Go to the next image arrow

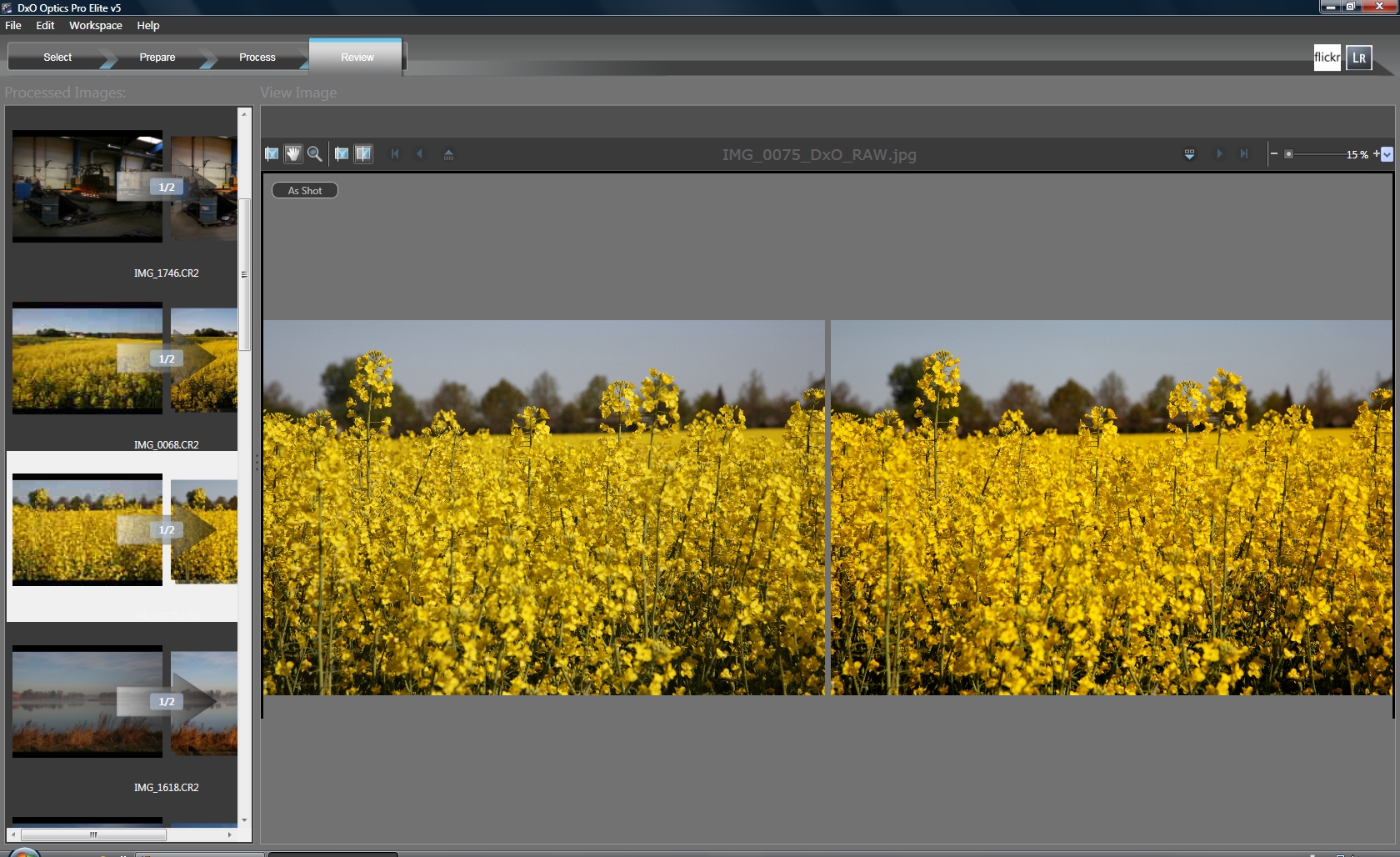[1219, 154]
